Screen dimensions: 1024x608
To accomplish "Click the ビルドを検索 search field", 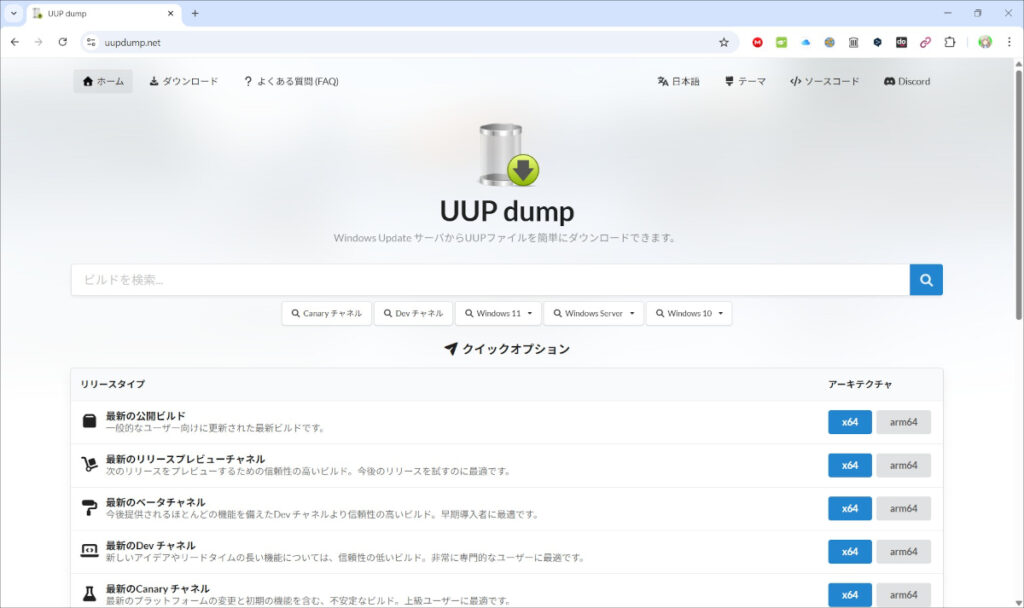I will click(490, 280).
